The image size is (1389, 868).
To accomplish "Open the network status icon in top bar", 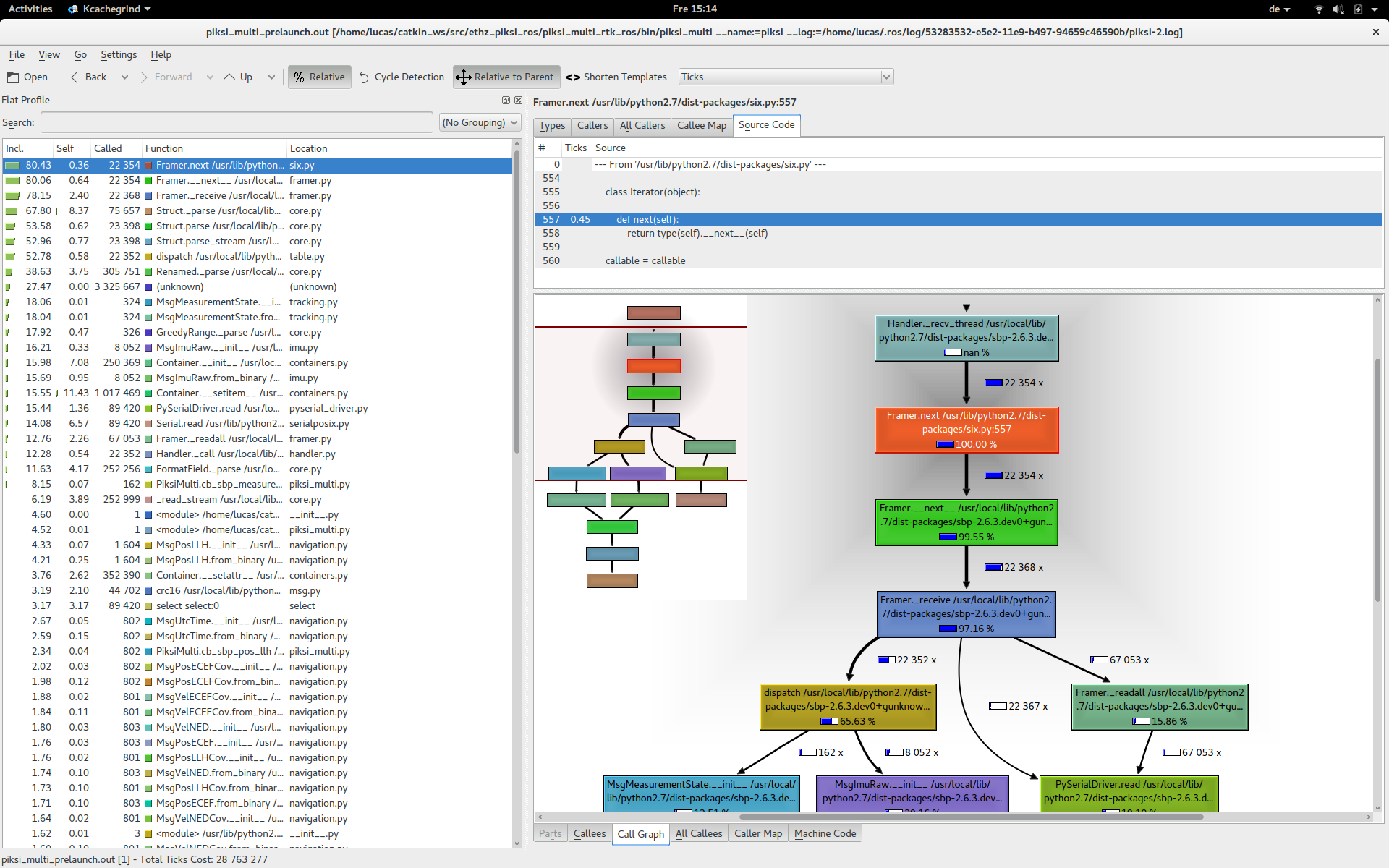I will (1318, 9).
